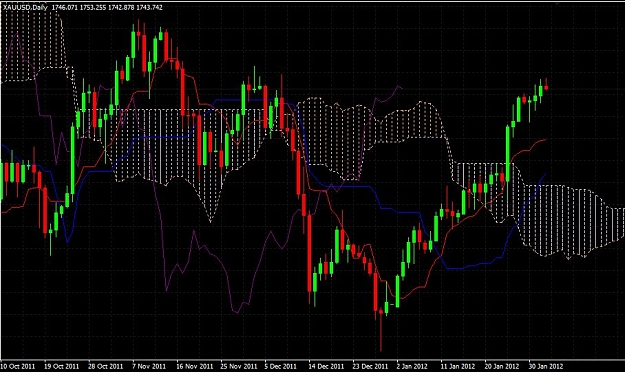
Task: Click the '19 Oct 2011' date label
Action: 61,366
